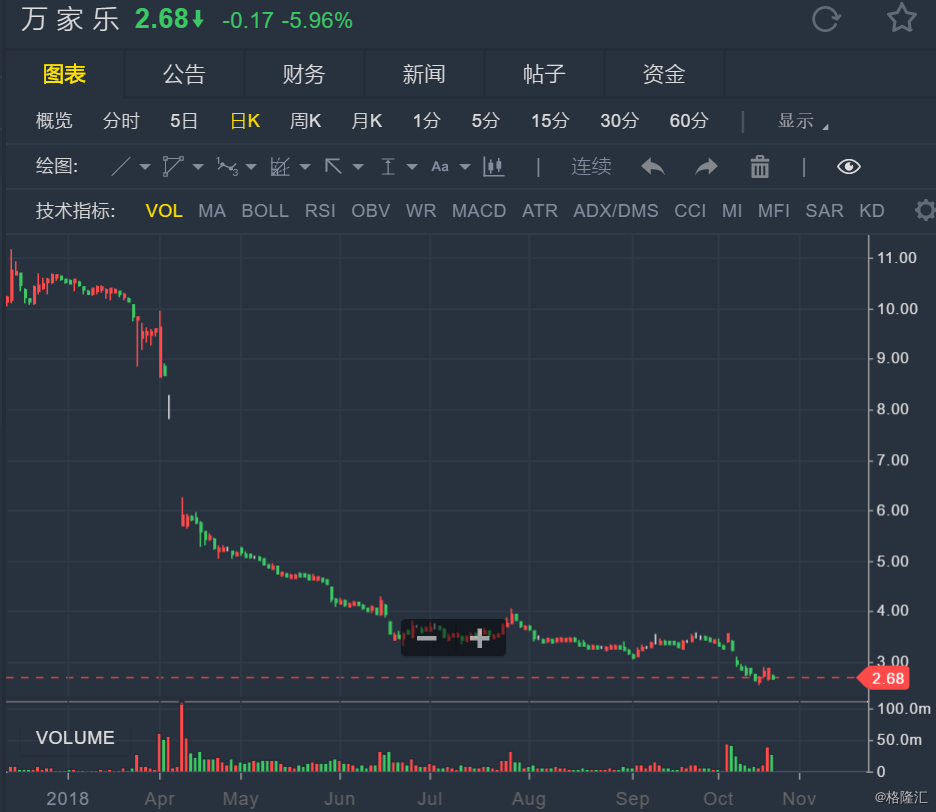The width and height of the screenshot is (936, 812).
Task: Select the 5日 five-day view
Action: coord(184,121)
